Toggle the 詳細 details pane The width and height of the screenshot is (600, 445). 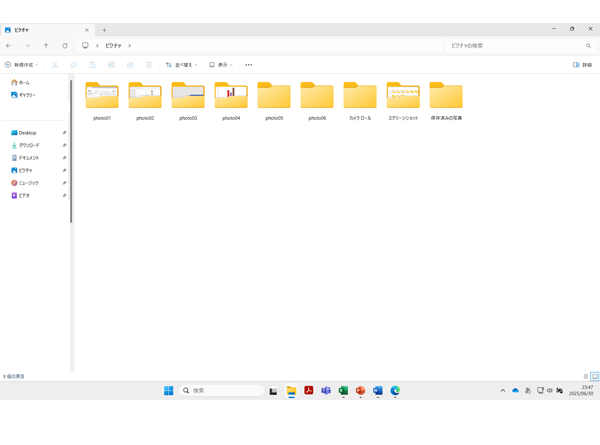pos(582,65)
